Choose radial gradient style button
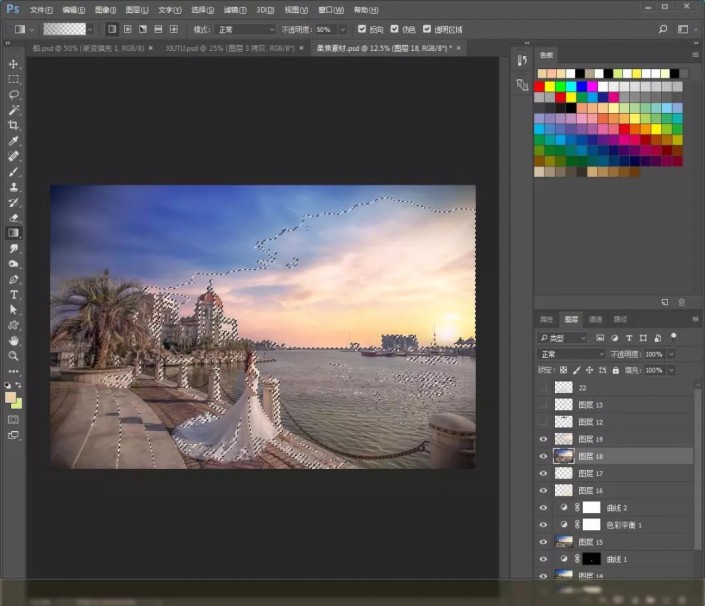Viewport: 705px width, 606px height. coord(128,29)
